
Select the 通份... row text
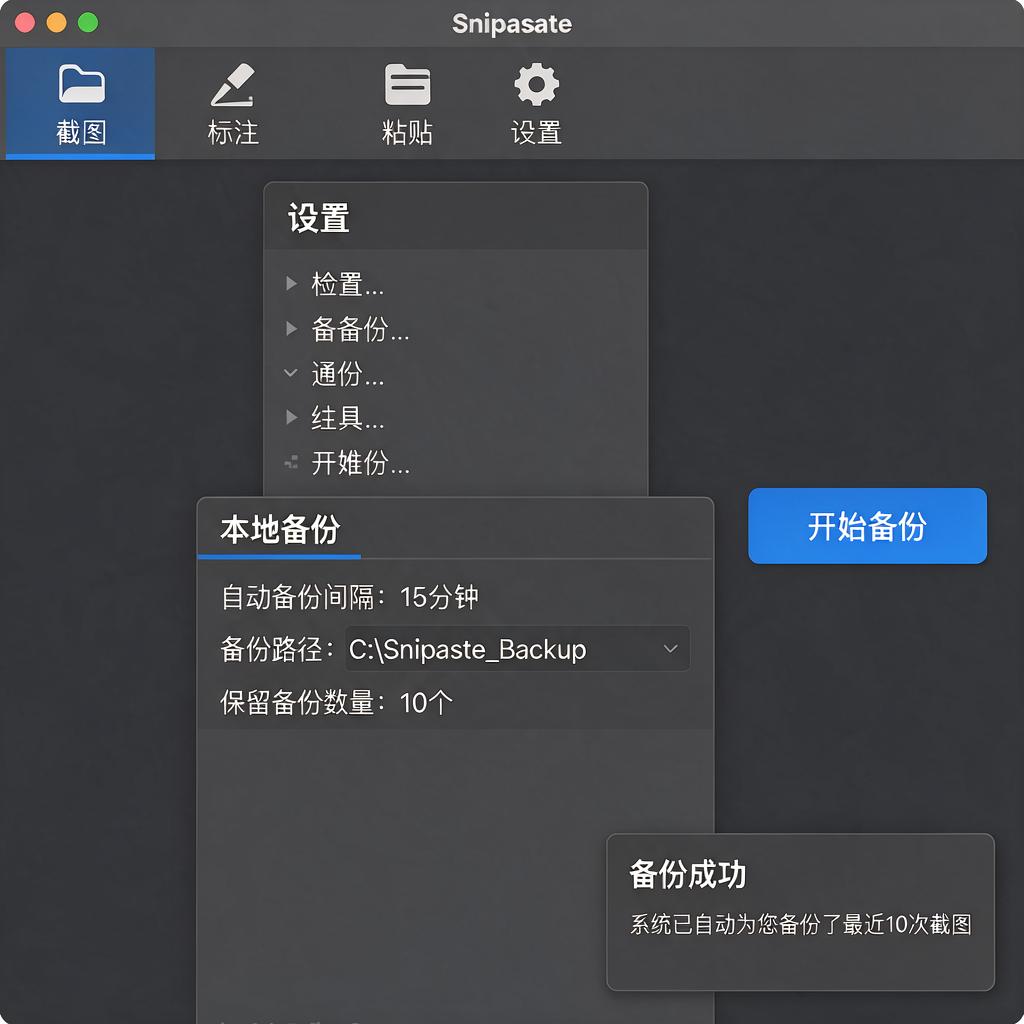tap(347, 374)
